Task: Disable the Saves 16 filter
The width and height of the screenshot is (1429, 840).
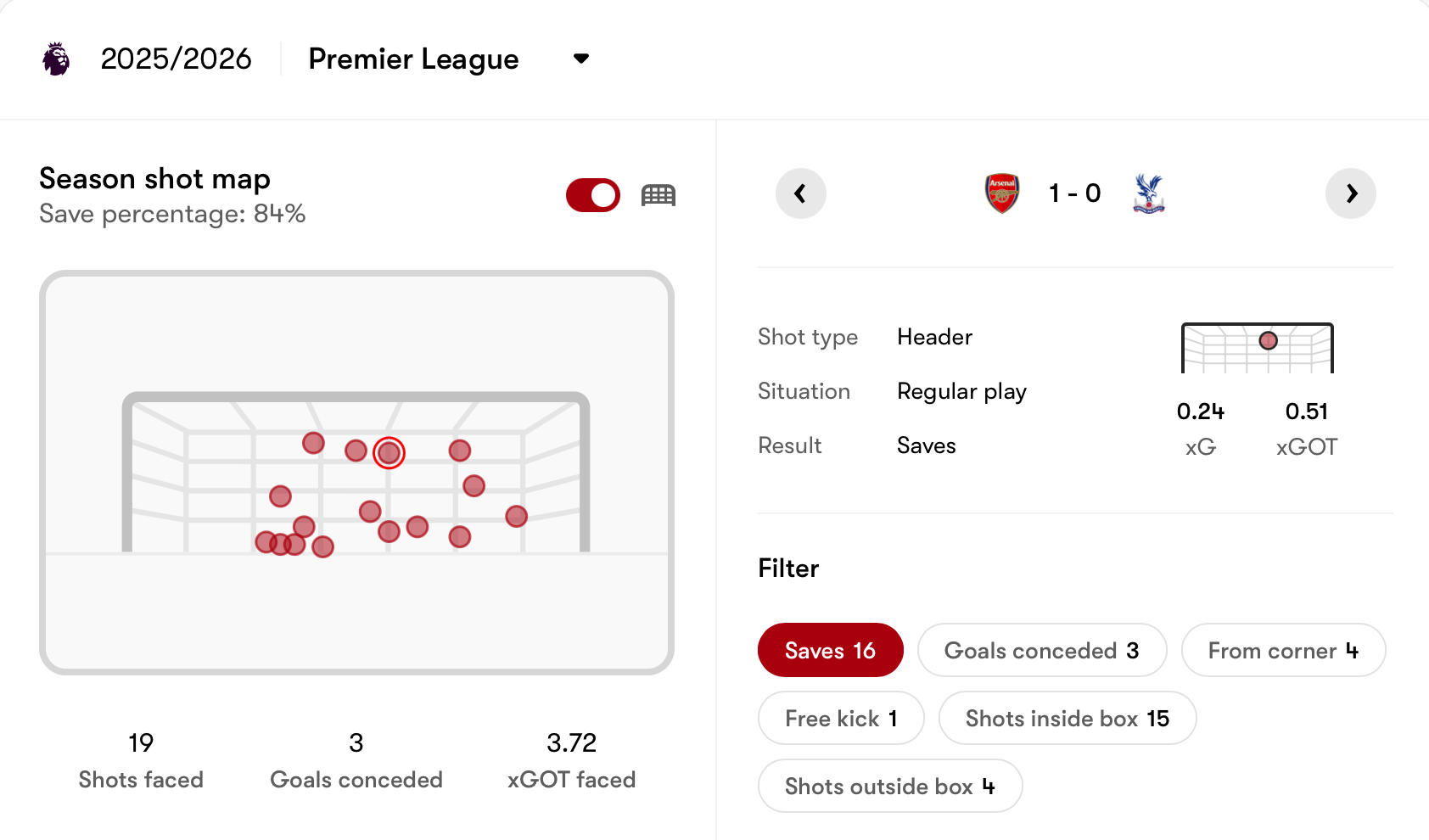Action: [x=830, y=651]
